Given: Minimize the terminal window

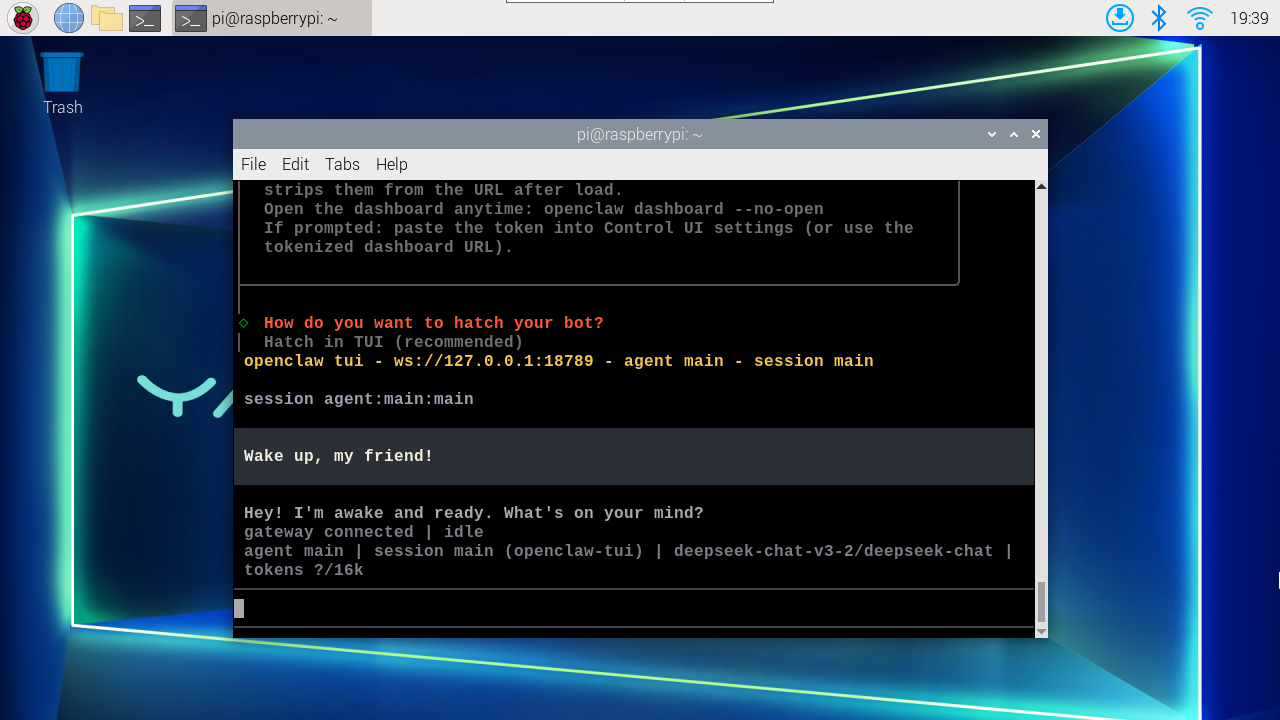Looking at the screenshot, I should 992,134.
